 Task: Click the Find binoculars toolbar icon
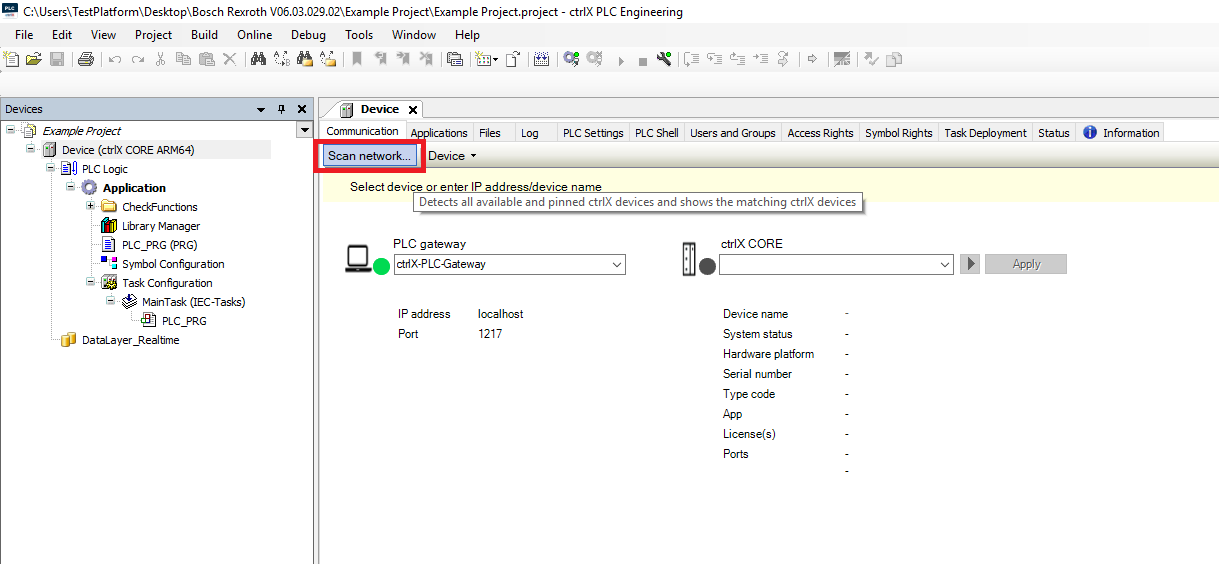coord(258,60)
